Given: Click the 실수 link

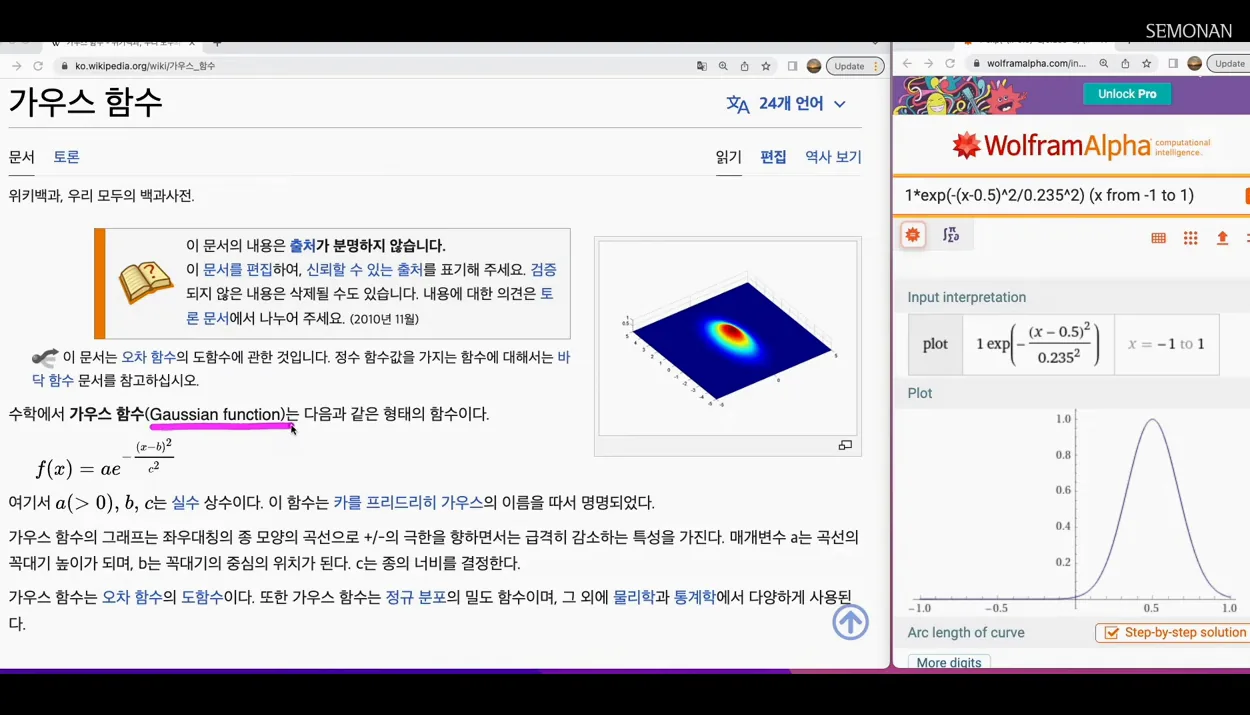Looking at the screenshot, I should click(185, 502).
